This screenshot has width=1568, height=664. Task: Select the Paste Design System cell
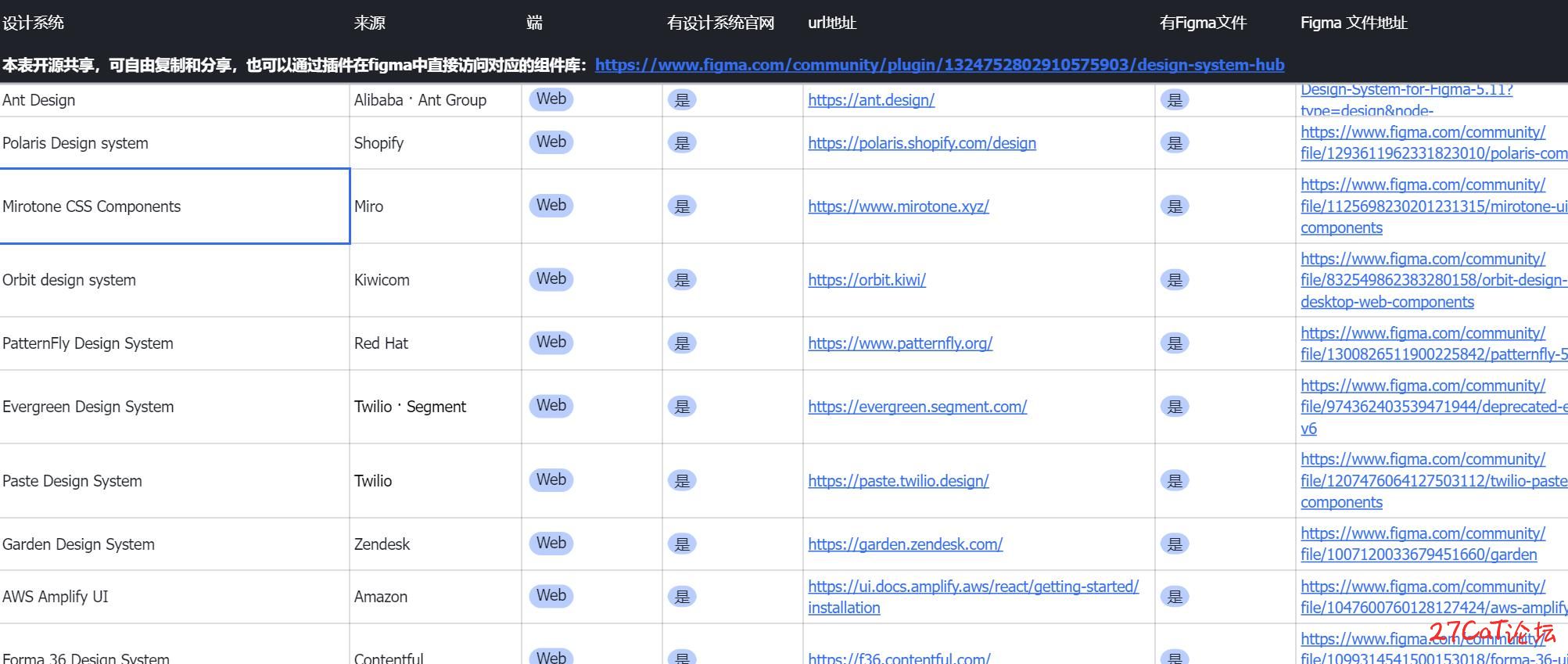(174, 481)
